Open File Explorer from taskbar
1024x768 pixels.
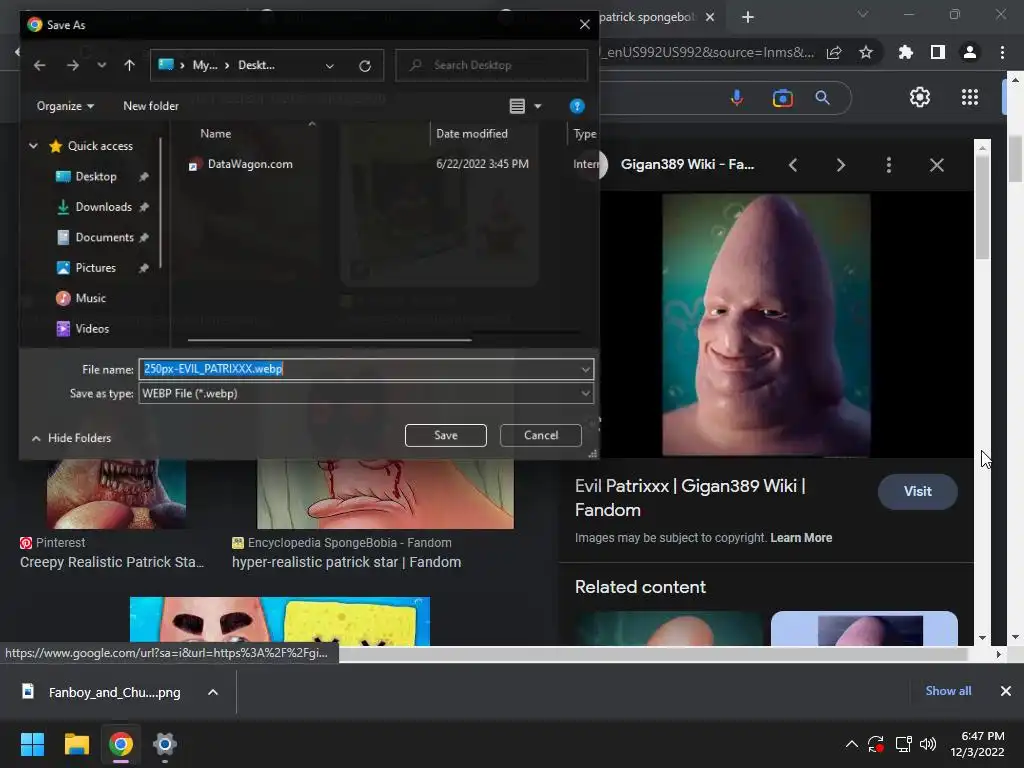coord(76,744)
